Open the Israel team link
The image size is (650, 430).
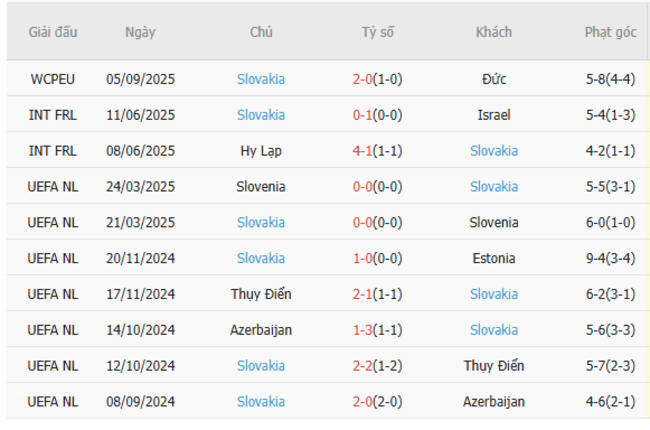[x=494, y=115]
